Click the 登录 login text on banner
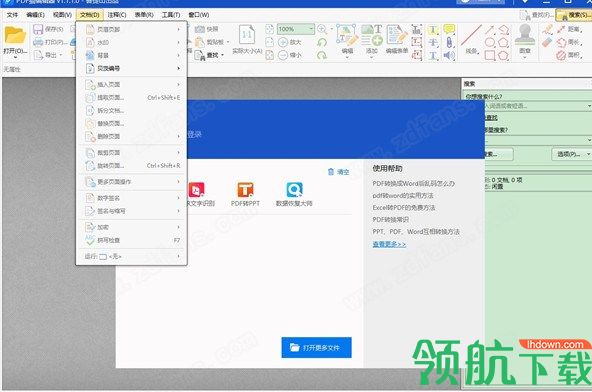Screen dimensions: 592x392 [x=195, y=134]
